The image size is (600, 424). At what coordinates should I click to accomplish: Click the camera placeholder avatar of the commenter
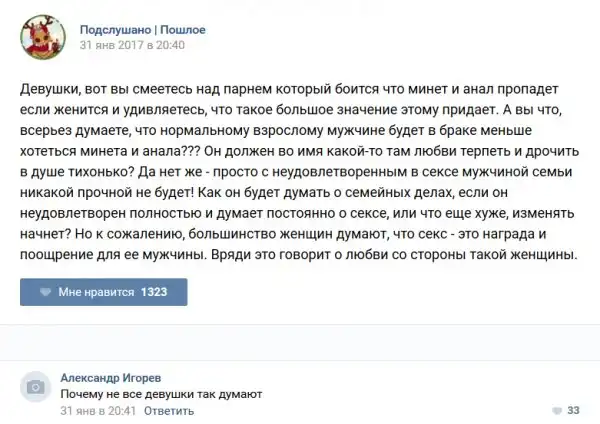35,387
